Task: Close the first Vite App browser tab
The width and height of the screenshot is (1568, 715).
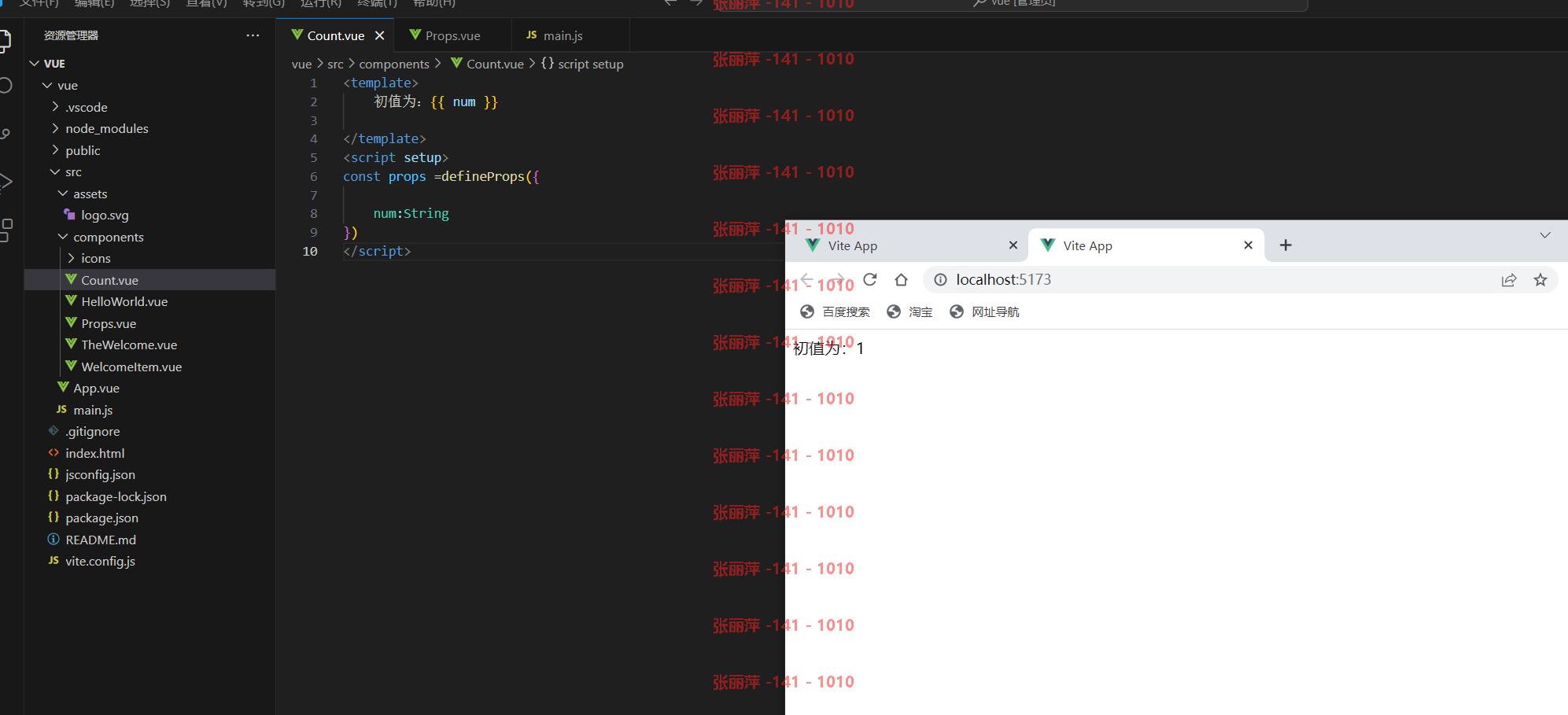Action: click(1013, 245)
